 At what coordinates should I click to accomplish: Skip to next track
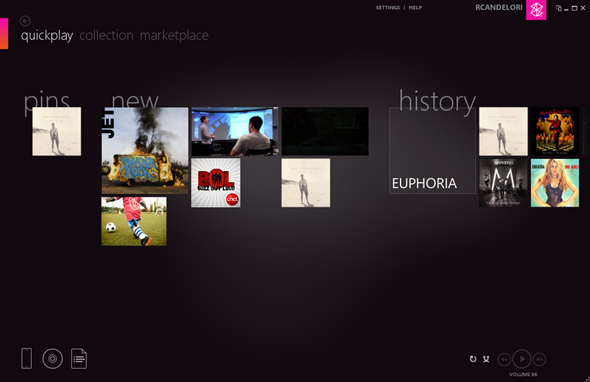click(539, 359)
